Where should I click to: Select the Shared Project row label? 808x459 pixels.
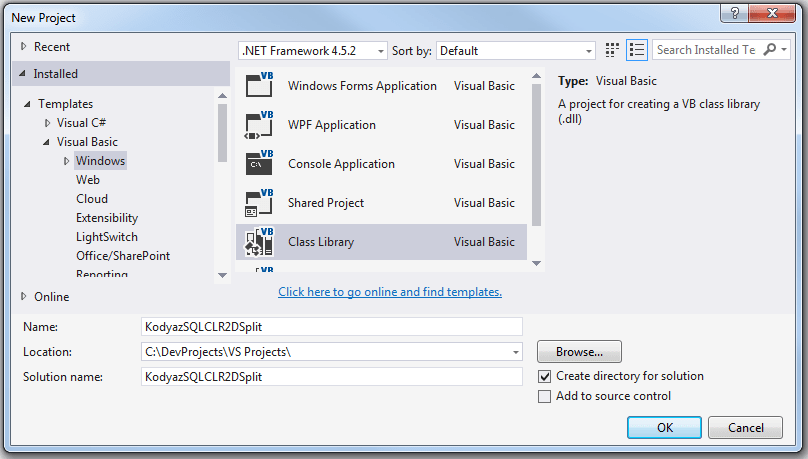click(326, 203)
